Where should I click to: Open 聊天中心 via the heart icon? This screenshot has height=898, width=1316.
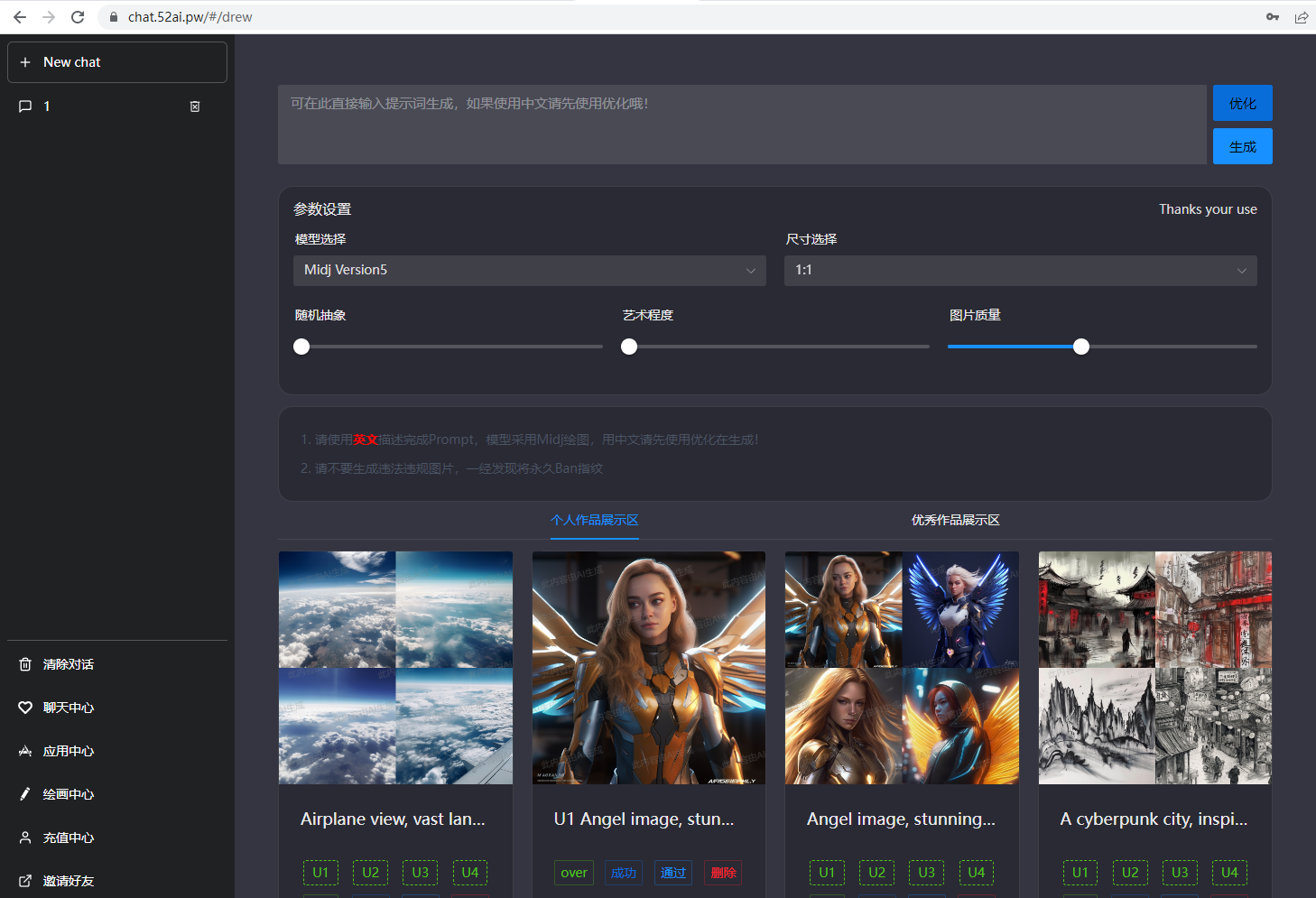click(25, 708)
